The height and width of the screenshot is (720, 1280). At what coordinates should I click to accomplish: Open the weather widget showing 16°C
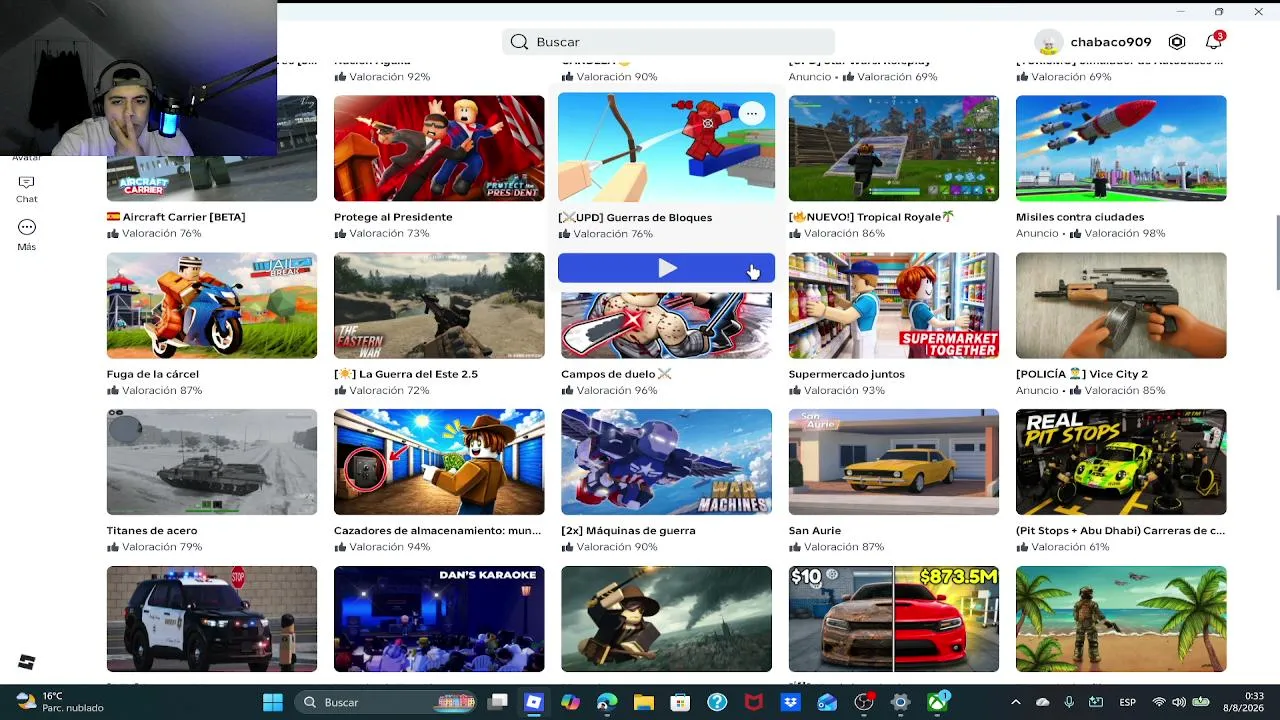(60, 702)
